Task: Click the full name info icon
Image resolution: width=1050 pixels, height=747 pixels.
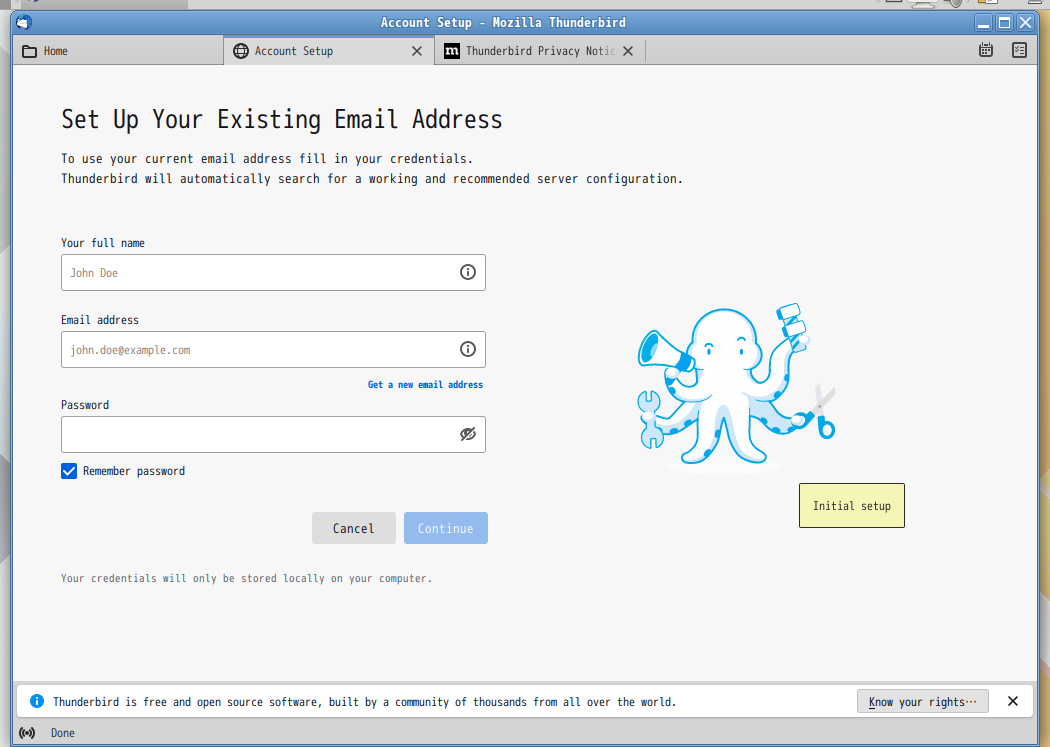Action: 467,272
